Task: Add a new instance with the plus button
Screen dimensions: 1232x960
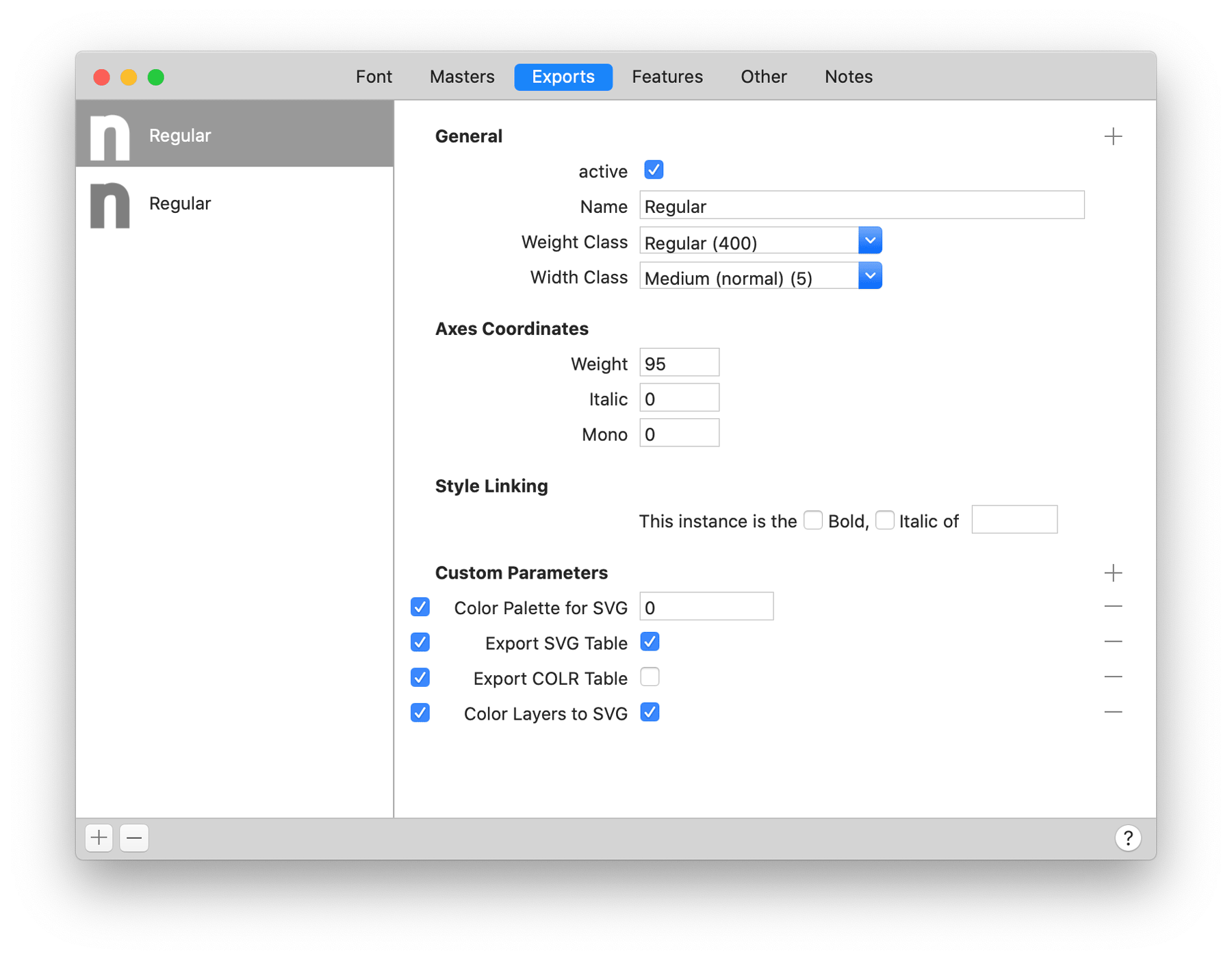Action: [x=99, y=837]
